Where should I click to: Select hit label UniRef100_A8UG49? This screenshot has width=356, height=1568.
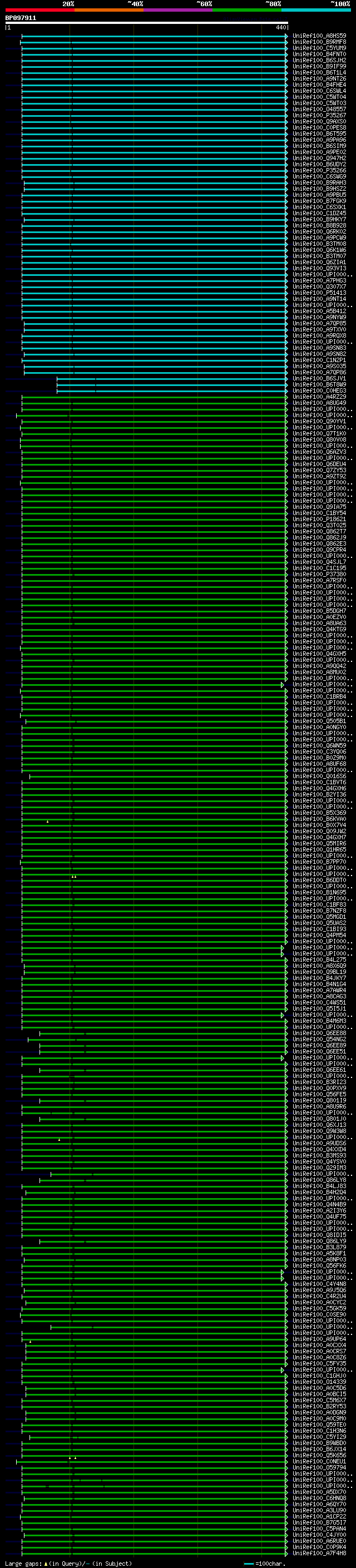[x=319, y=403]
